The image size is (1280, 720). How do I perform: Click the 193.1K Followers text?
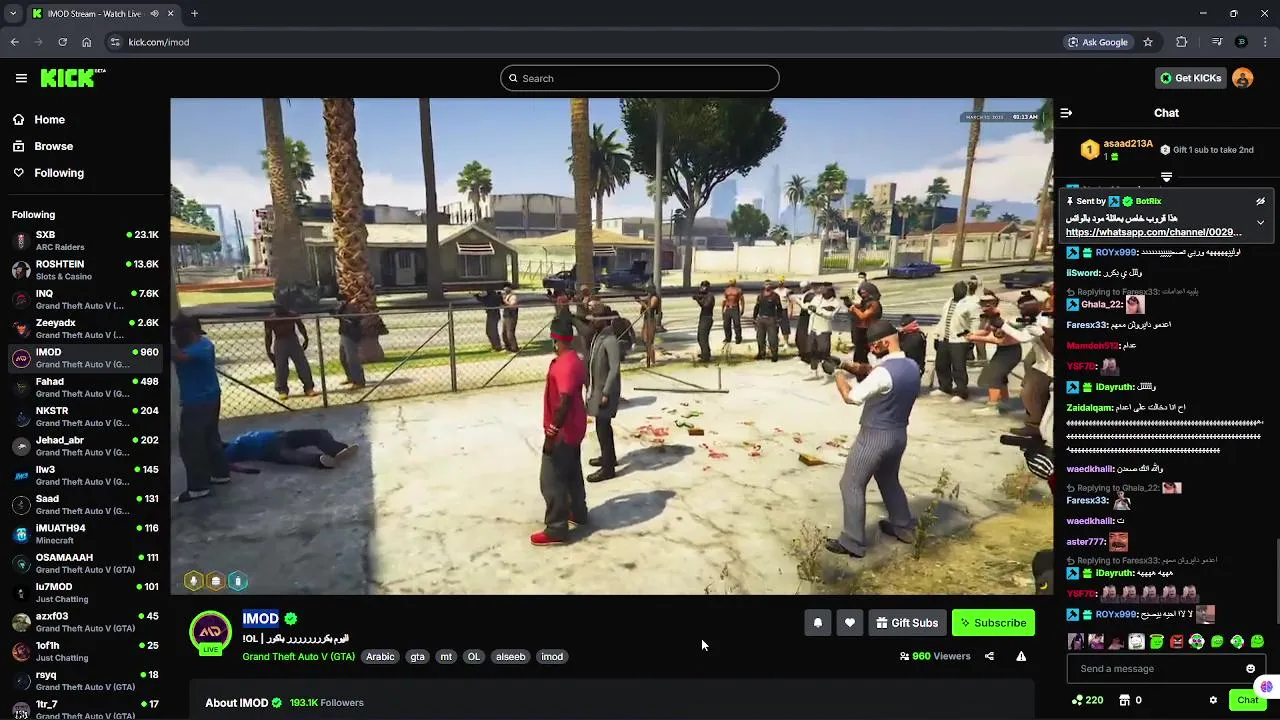click(327, 703)
